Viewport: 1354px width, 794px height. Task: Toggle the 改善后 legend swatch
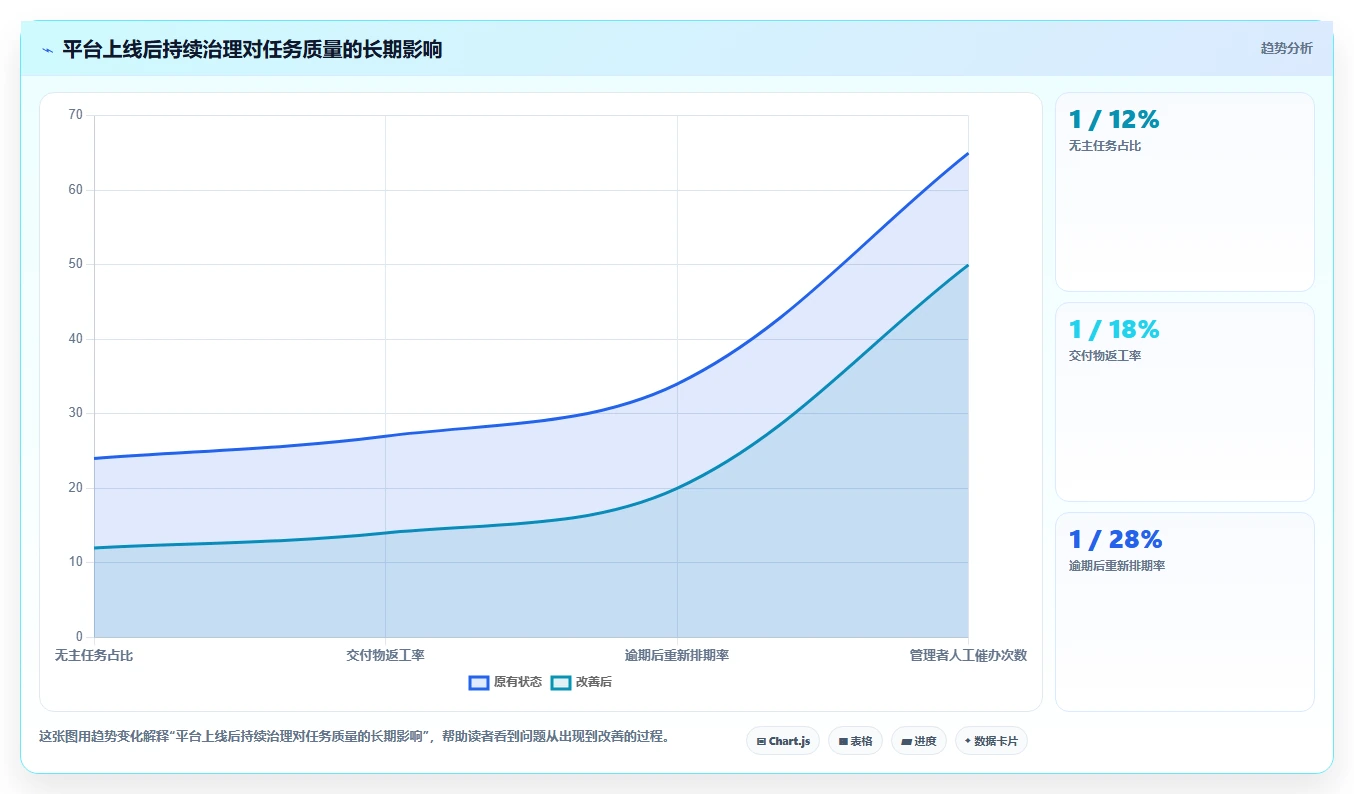tap(561, 682)
